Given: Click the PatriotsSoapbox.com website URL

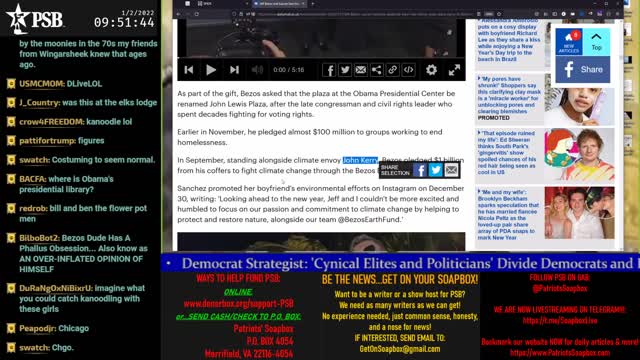Looking at the screenshot, I should (560, 352).
